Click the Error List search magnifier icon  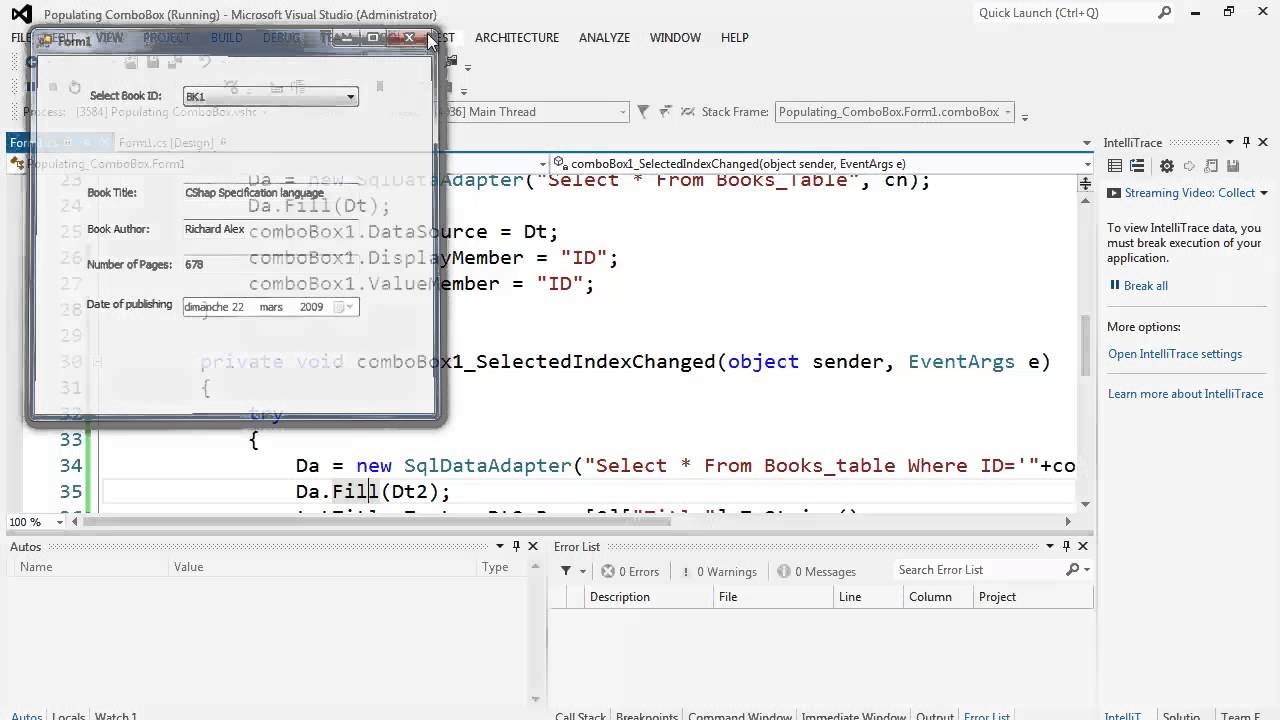click(x=1073, y=570)
